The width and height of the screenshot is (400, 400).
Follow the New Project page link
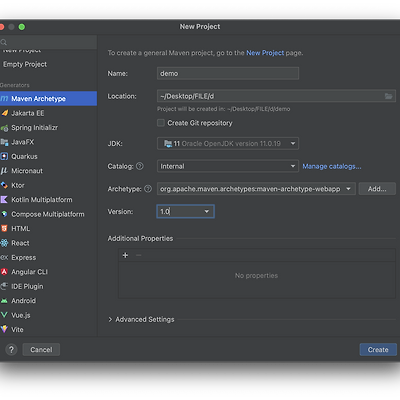click(265, 53)
